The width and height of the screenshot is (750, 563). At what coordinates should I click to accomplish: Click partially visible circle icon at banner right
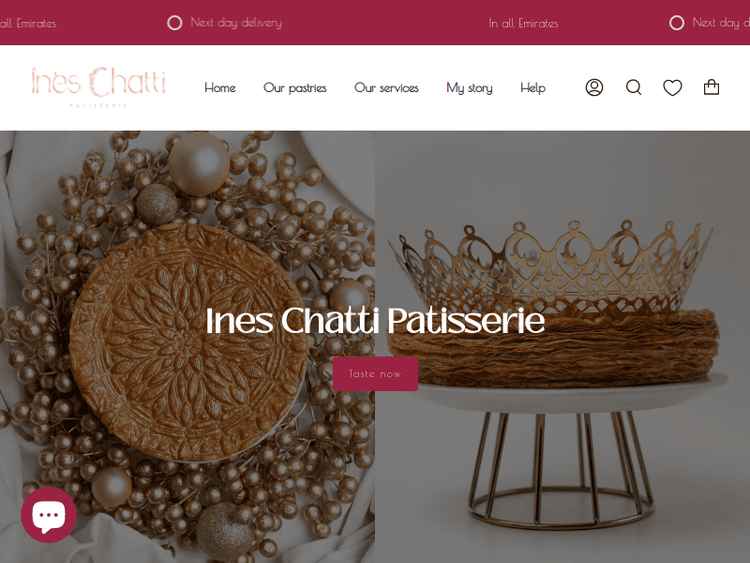point(676,23)
